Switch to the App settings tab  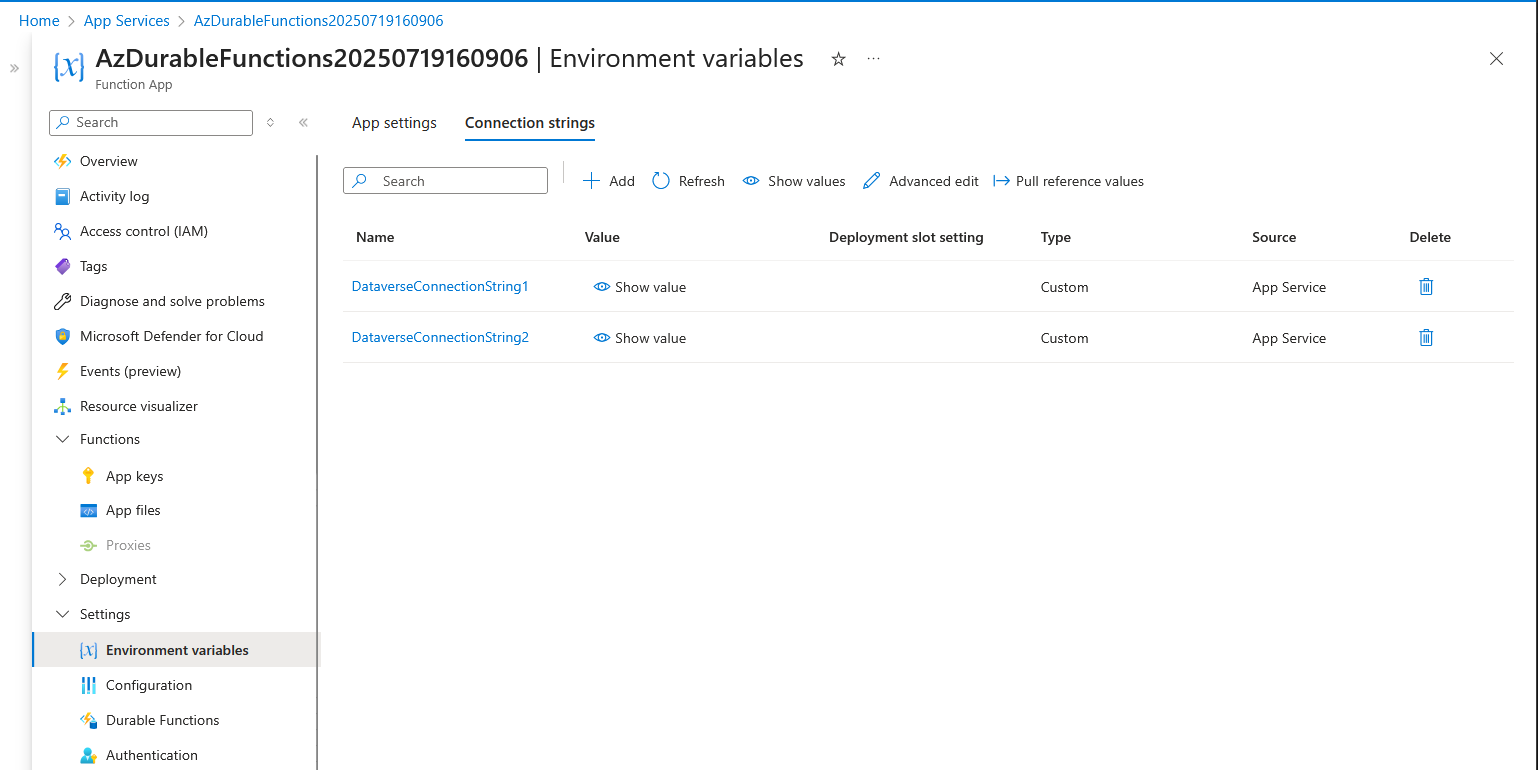(x=394, y=123)
